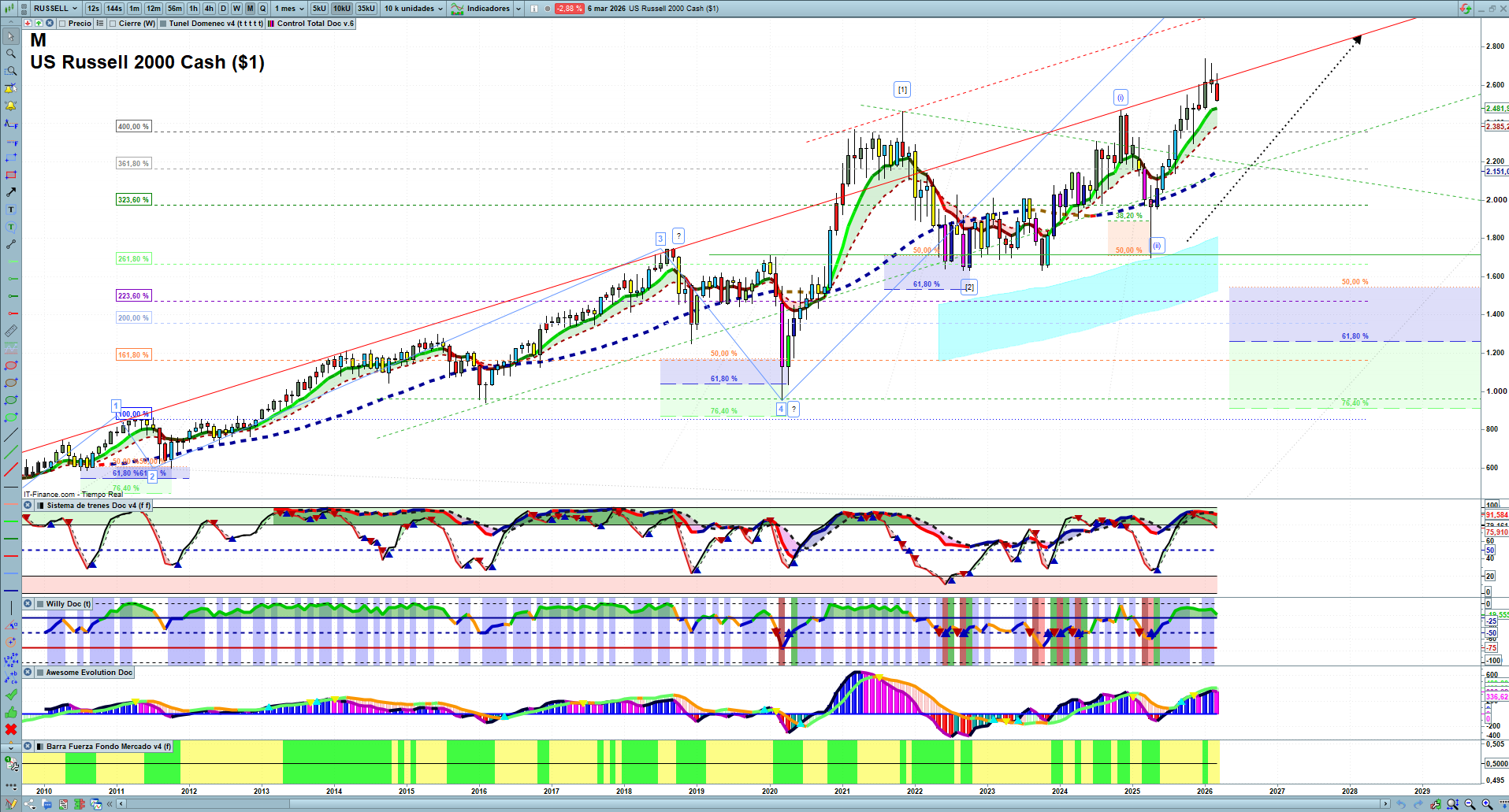
Task: Toggle the 5kU units button
Action: 319,9
